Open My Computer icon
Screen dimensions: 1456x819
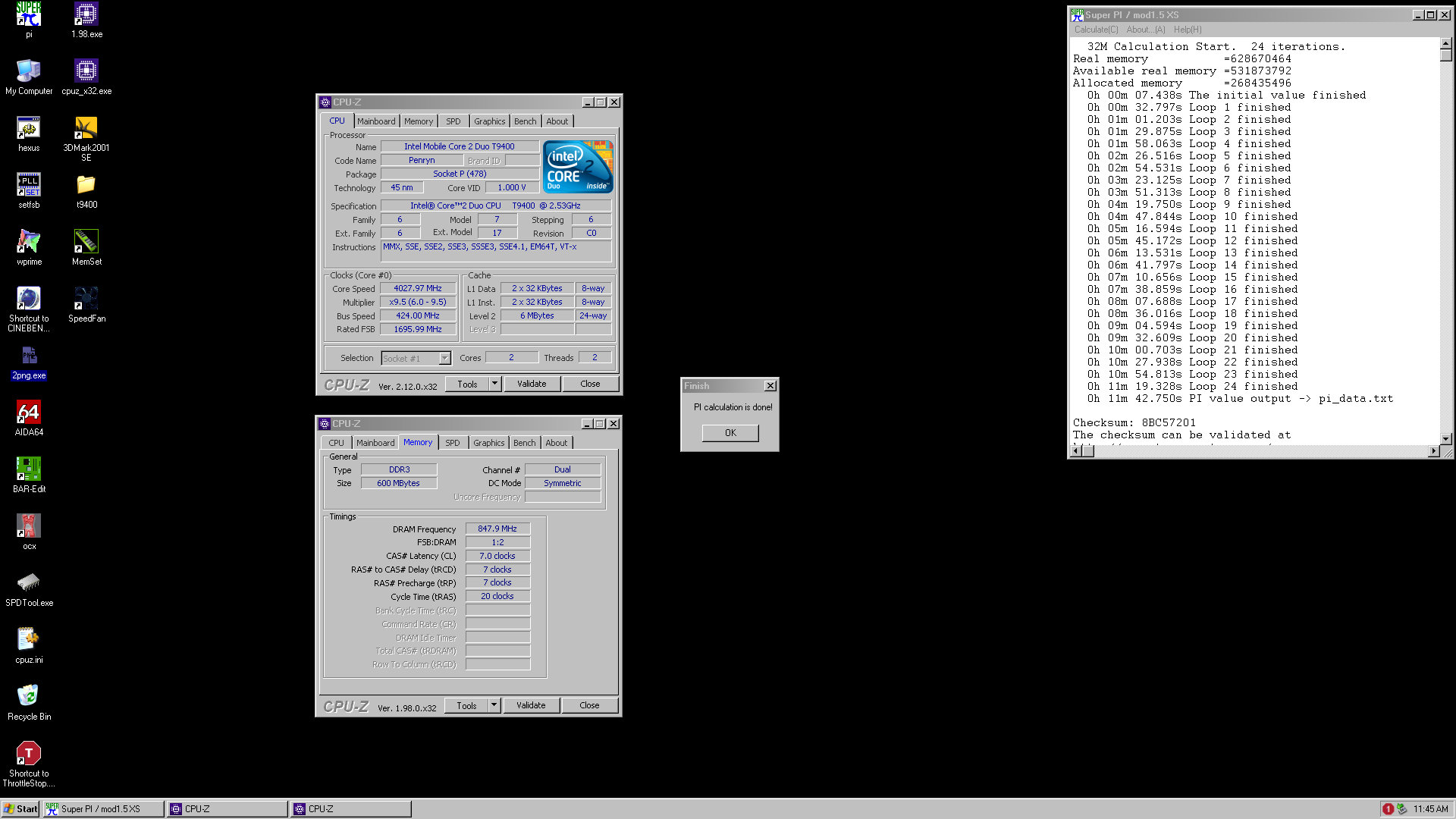(29, 77)
